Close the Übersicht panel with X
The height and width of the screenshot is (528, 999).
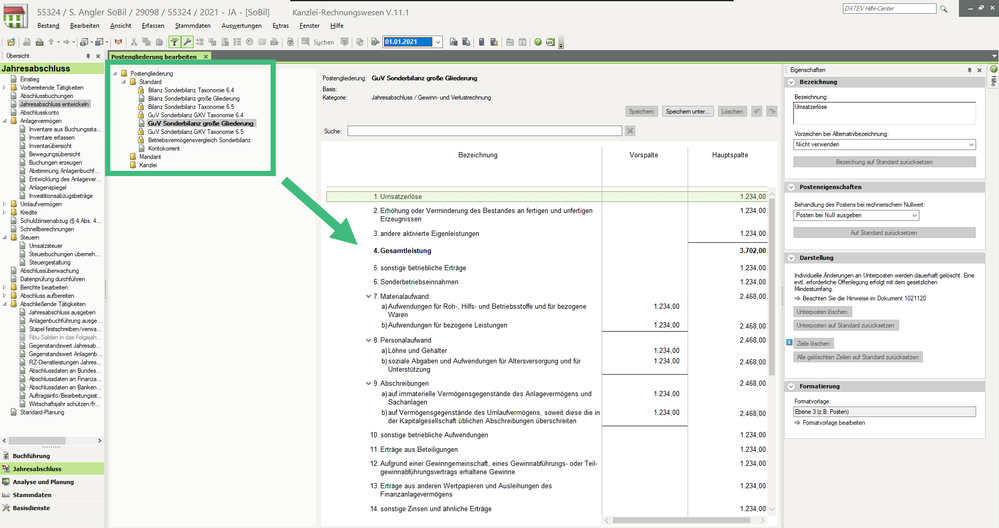coord(98,56)
